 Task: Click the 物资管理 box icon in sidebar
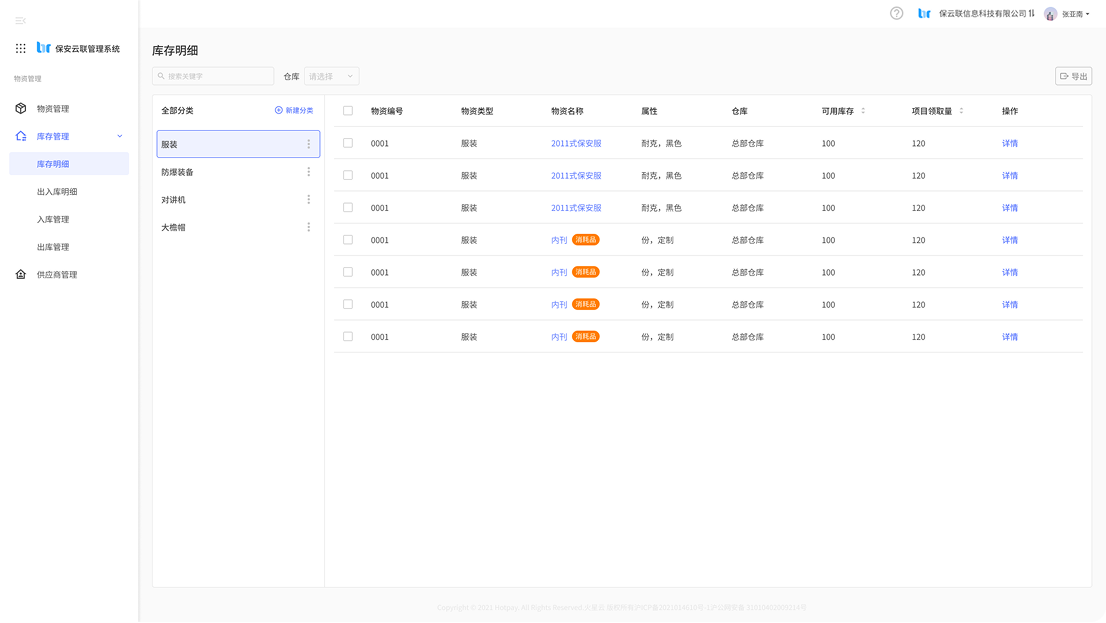(x=21, y=108)
